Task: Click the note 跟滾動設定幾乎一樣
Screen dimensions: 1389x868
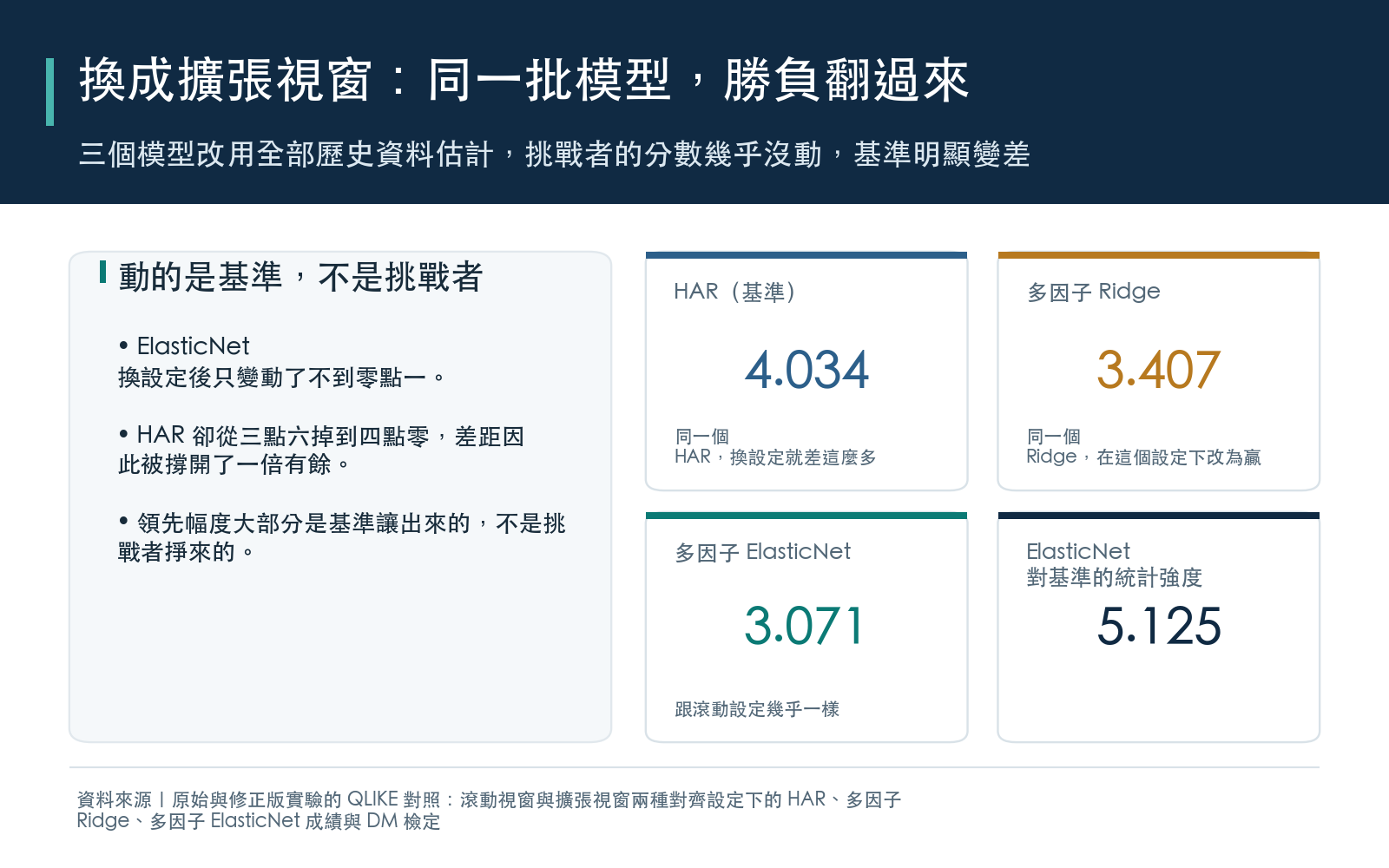Action: [x=757, y=709]
